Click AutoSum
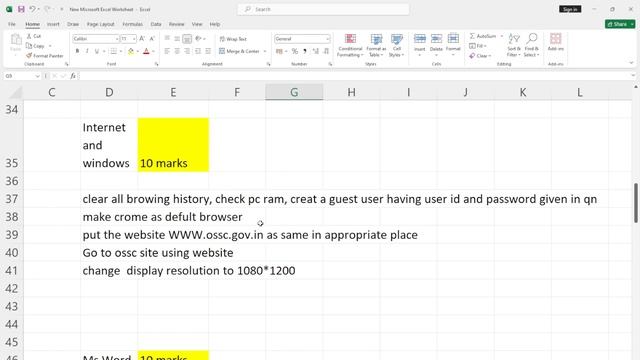This screenshot has width=640, height=360. (483, 36)
